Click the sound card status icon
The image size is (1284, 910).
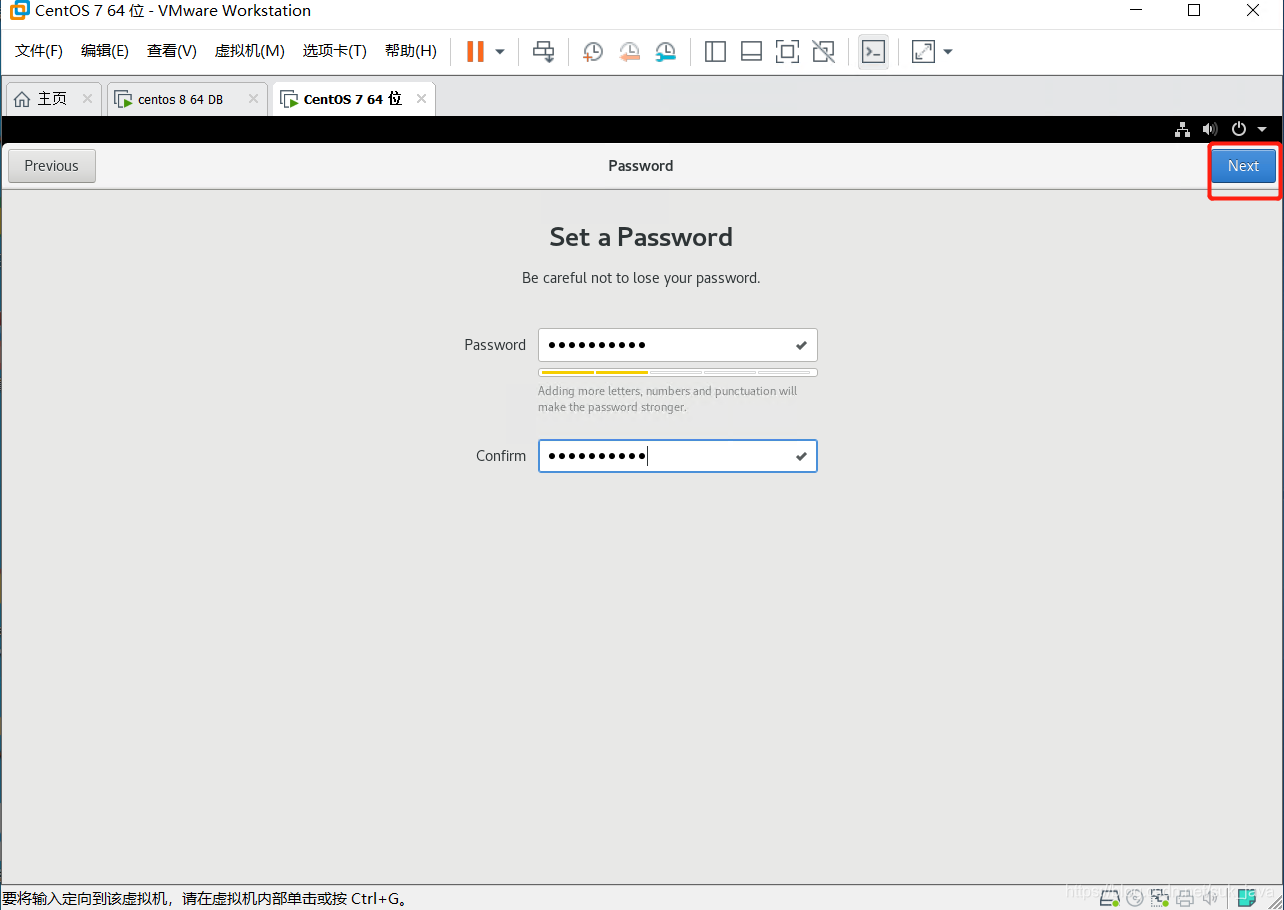1210,898
